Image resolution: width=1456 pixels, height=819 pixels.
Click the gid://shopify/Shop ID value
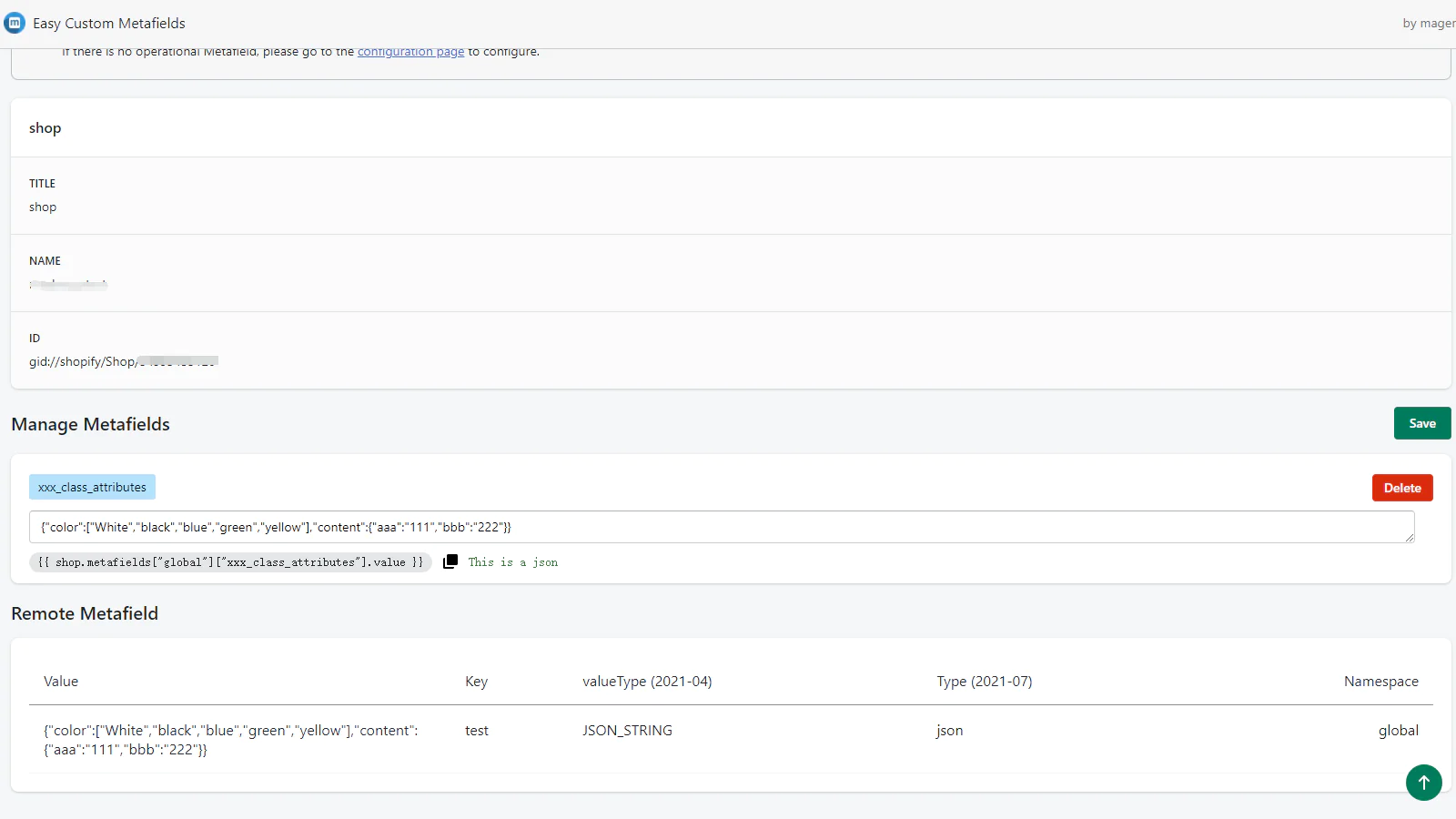tap(124, 361)
